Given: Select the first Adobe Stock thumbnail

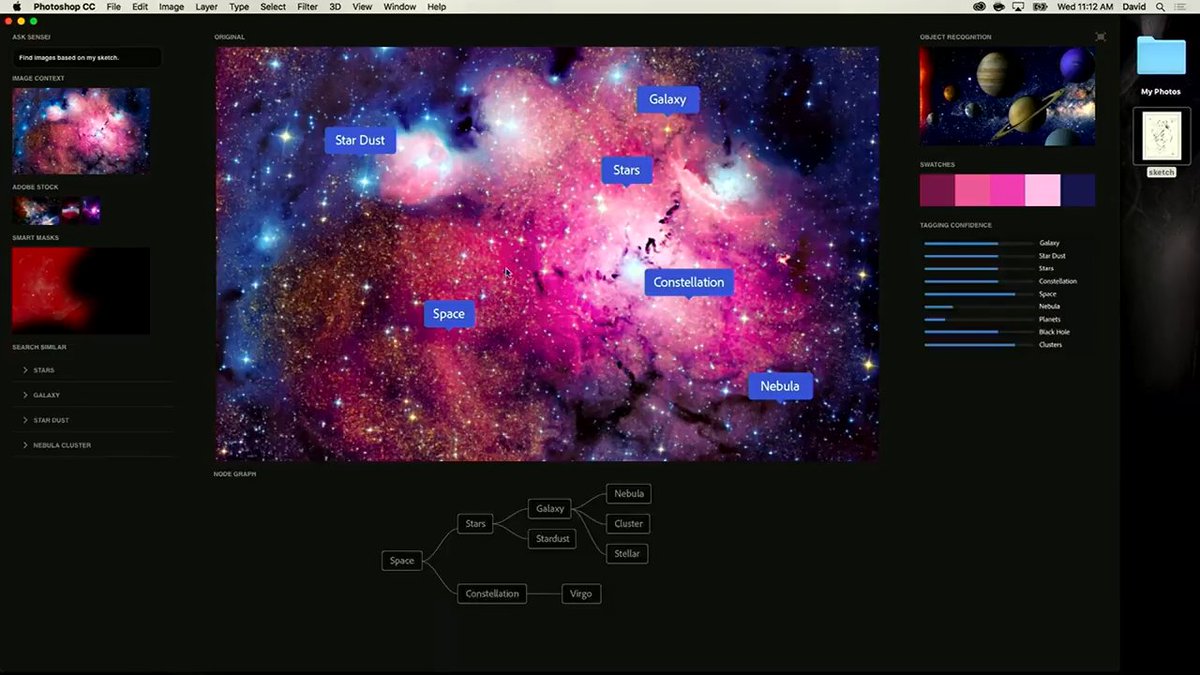Looking at the screenshot, I should tap(34, 210).
